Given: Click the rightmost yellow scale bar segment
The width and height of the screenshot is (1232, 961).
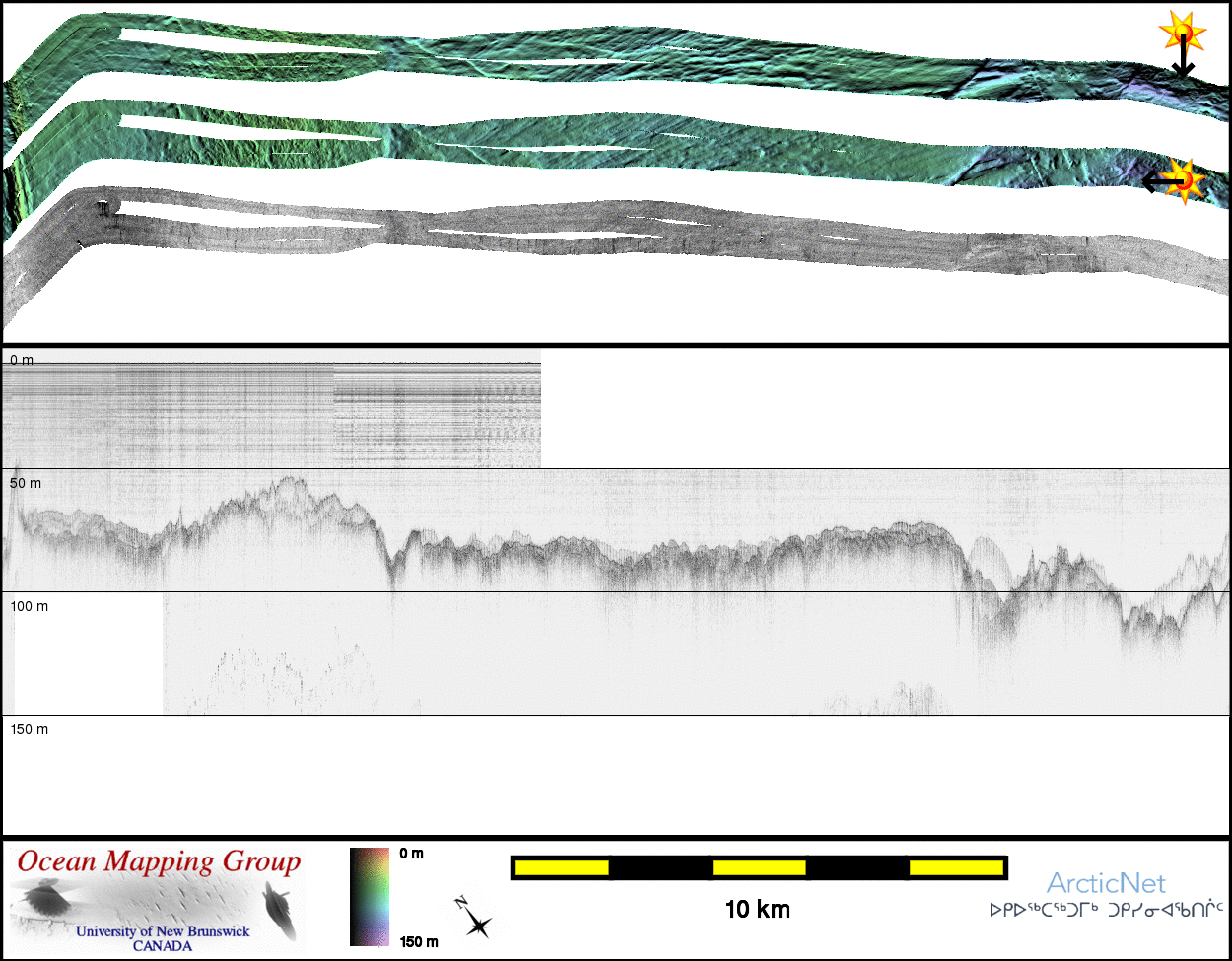Looking at the screenshot, I should click(956, 867).
